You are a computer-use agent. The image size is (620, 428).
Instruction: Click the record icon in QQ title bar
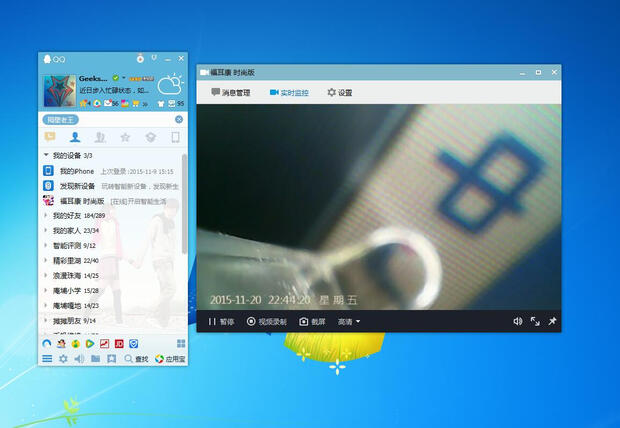(140, 59)
